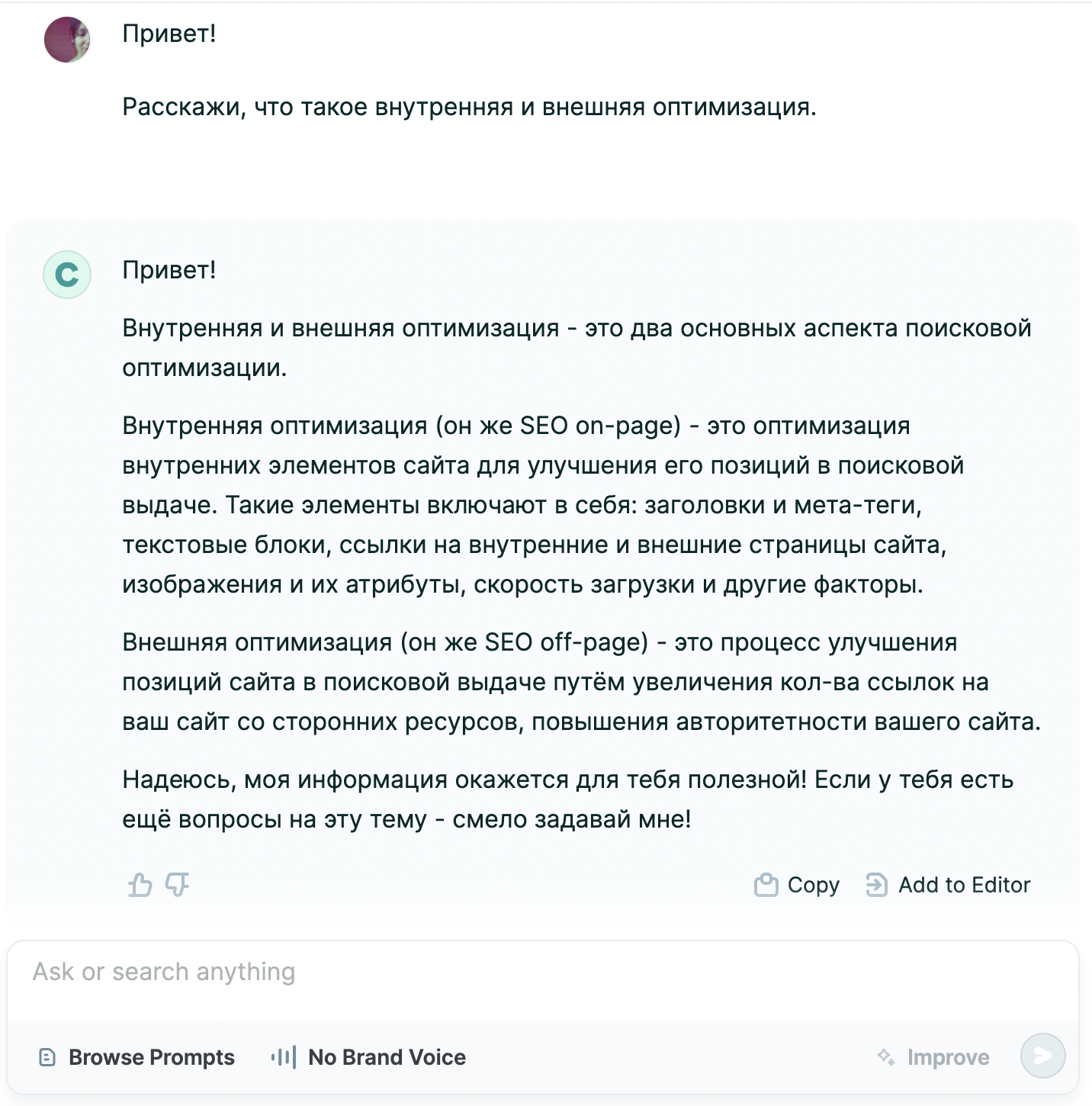
Task: Open the user profile avatar photo
Action: tap(67, 40)
